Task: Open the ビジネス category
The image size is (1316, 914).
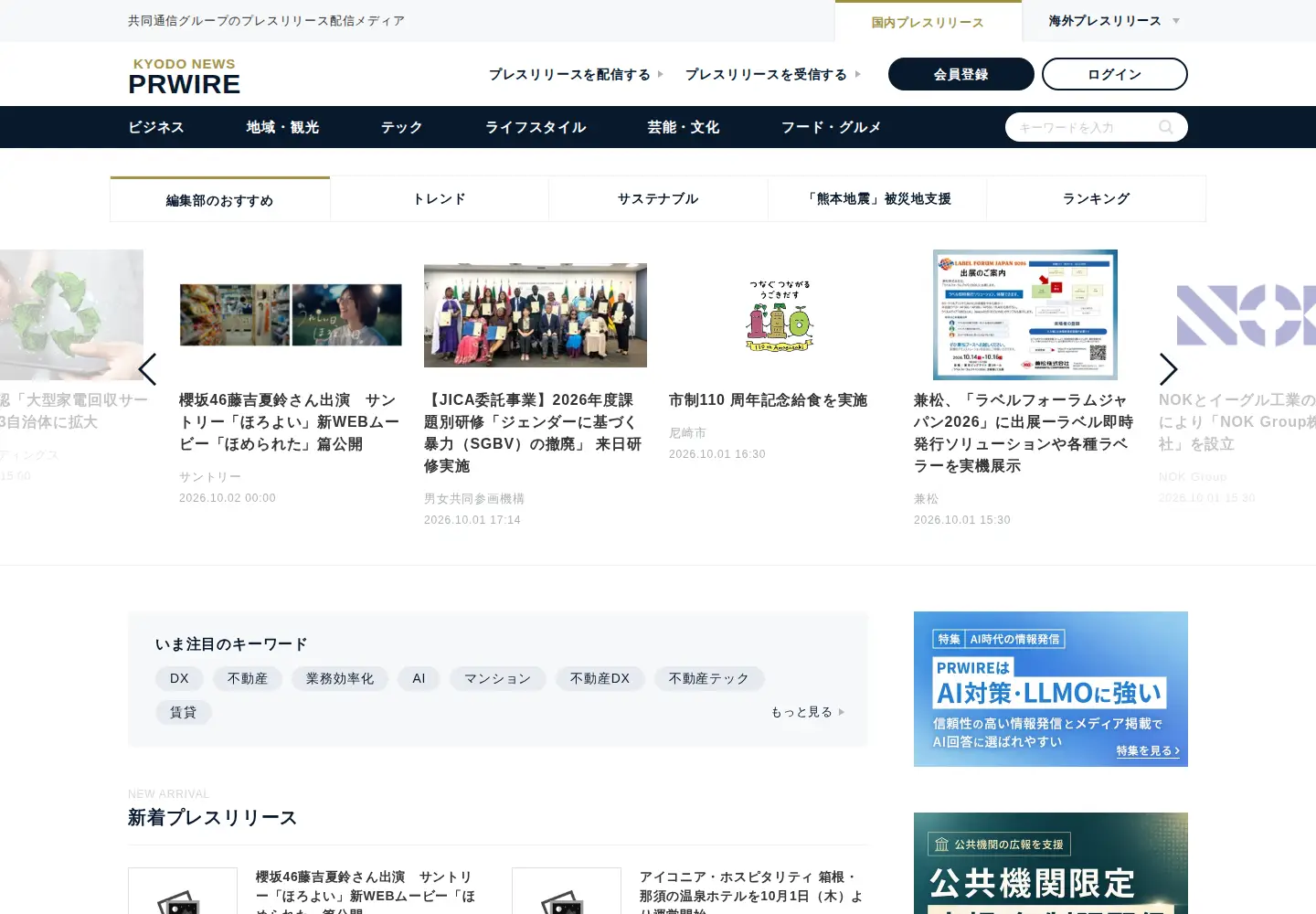Action: pyautogui.click(x=156, y=127)
